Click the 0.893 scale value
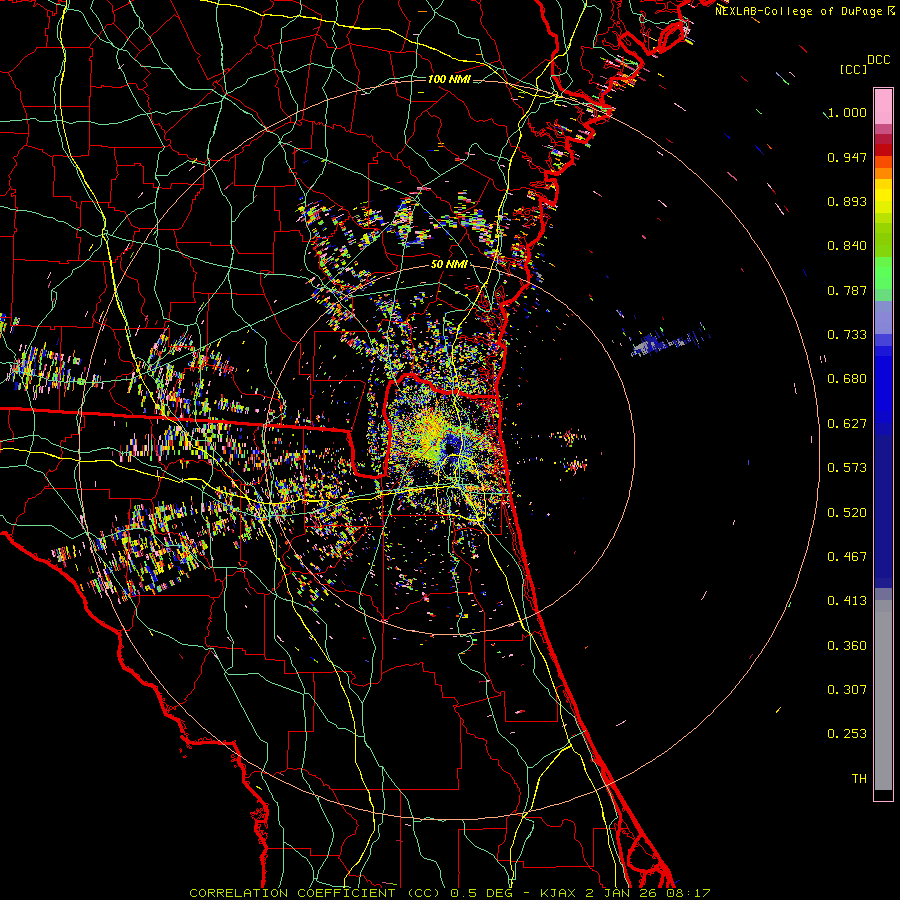Image resolution: width=900 pixels, height=900 pixels. (x=847, y=201)
